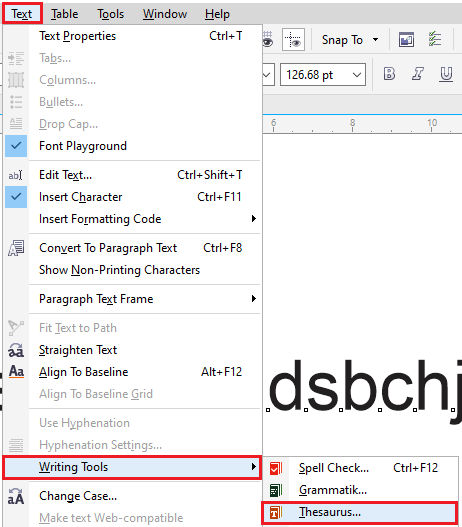The image size is (462, 527).
Task: Click the Thesaurus icon
Action: click(276, 512)
